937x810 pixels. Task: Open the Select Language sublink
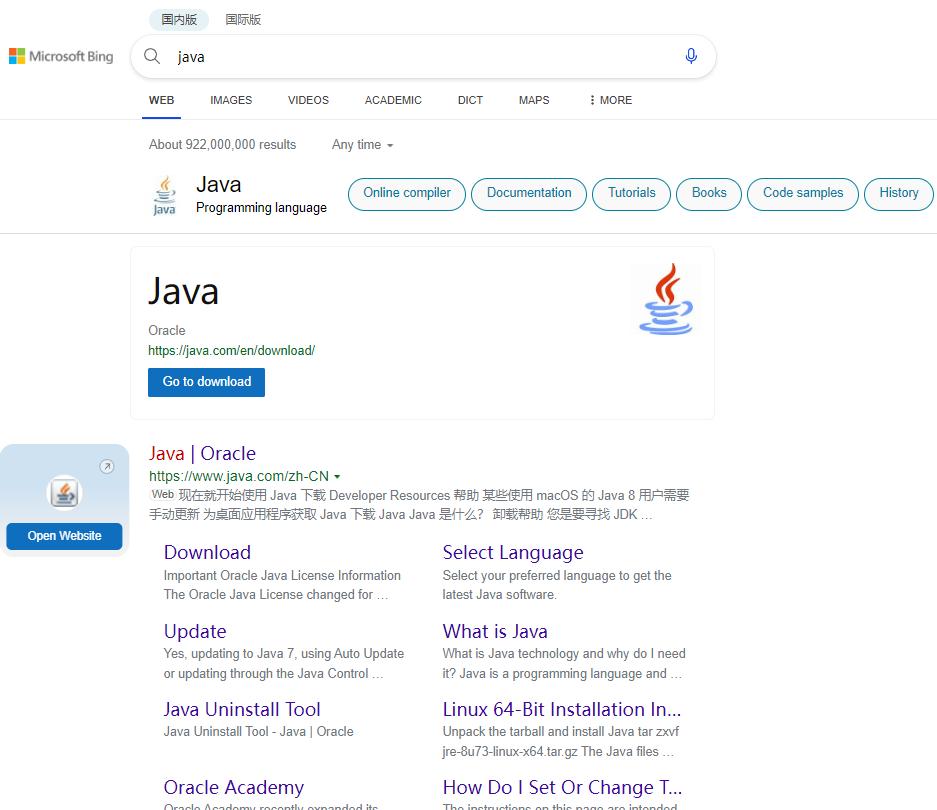pyautogui.click(x=513, y=552)
